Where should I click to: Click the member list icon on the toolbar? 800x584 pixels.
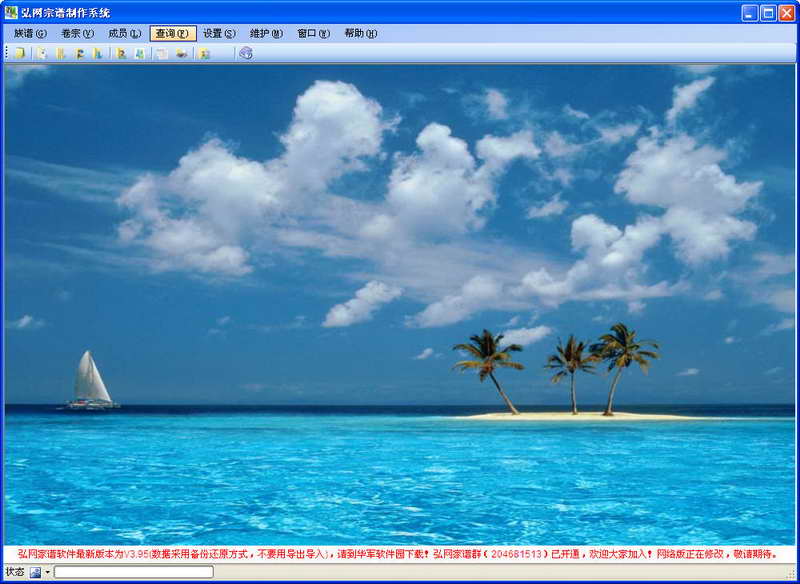(60, 55)
